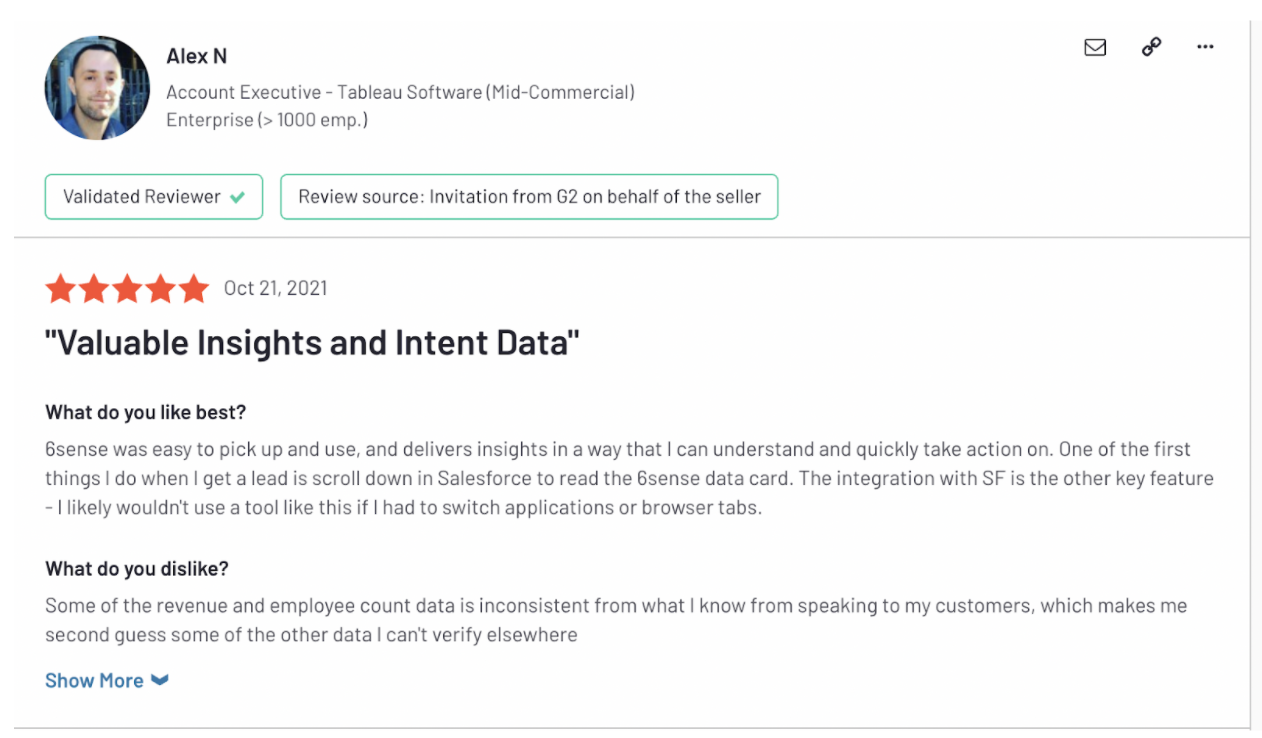The height and width of the screenshot is (738, 1262).
Task: Click the Review source invitation badge
Action: point(529,197)
